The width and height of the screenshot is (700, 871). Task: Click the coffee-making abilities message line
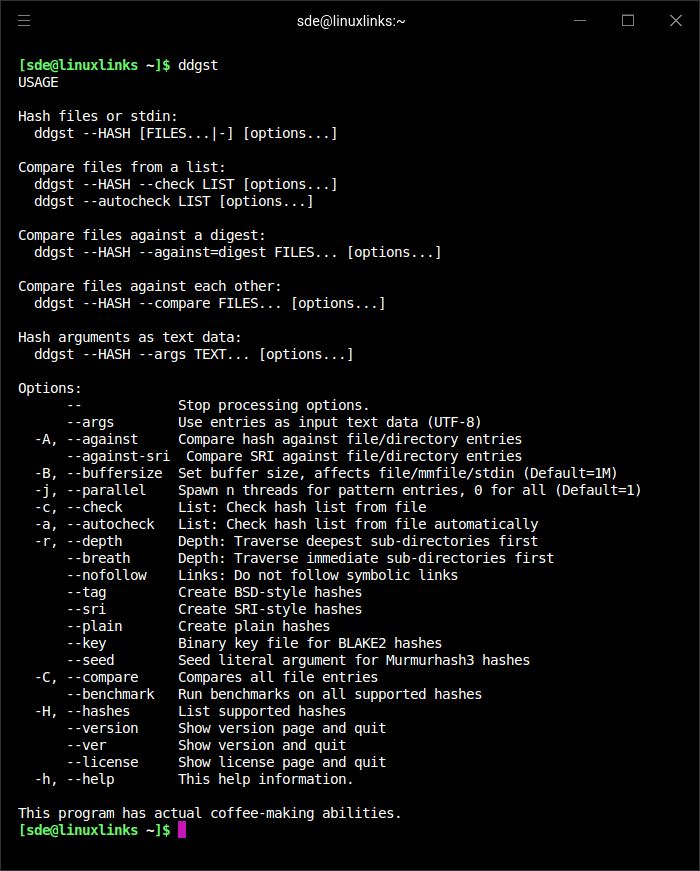[x=209, y=813]
